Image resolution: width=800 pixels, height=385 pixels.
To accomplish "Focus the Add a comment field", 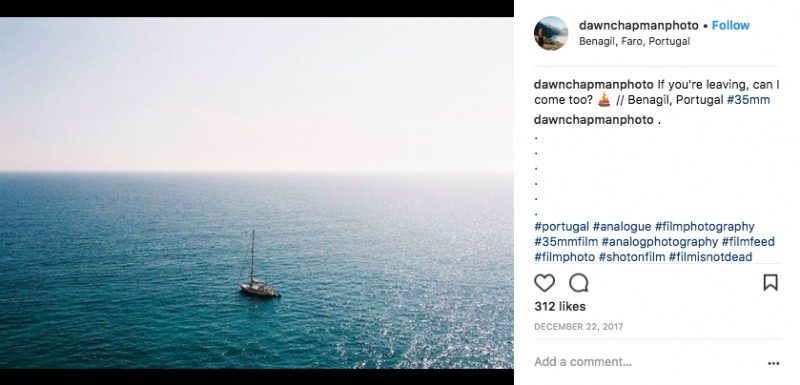I will (648, 362).
